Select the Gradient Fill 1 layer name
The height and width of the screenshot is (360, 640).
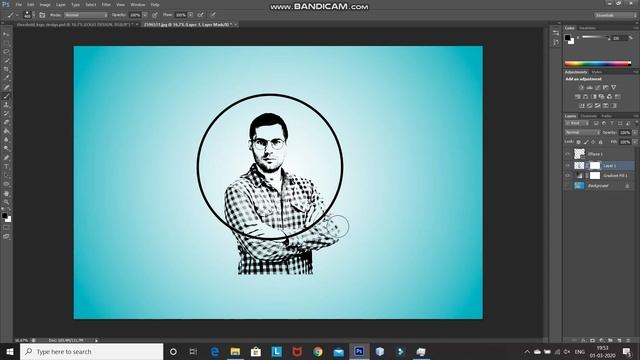coord(615,176)
